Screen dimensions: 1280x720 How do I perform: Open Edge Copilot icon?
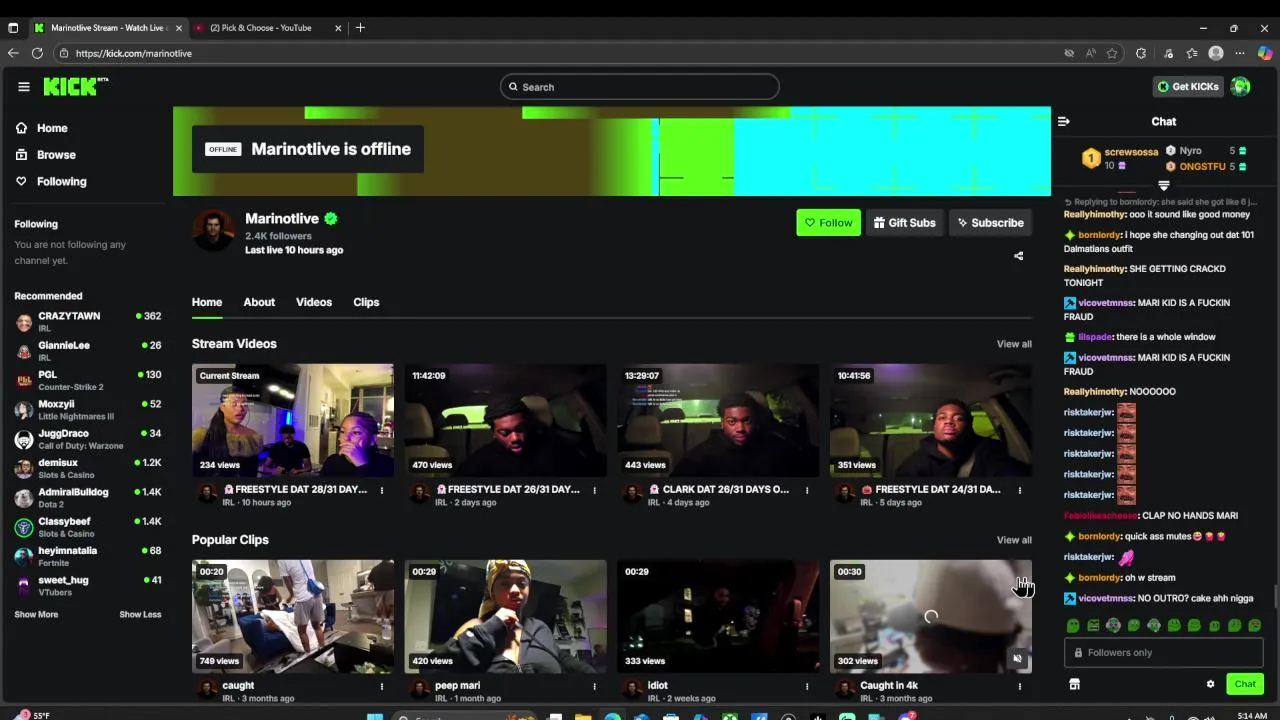click(x=1264, y=53)
